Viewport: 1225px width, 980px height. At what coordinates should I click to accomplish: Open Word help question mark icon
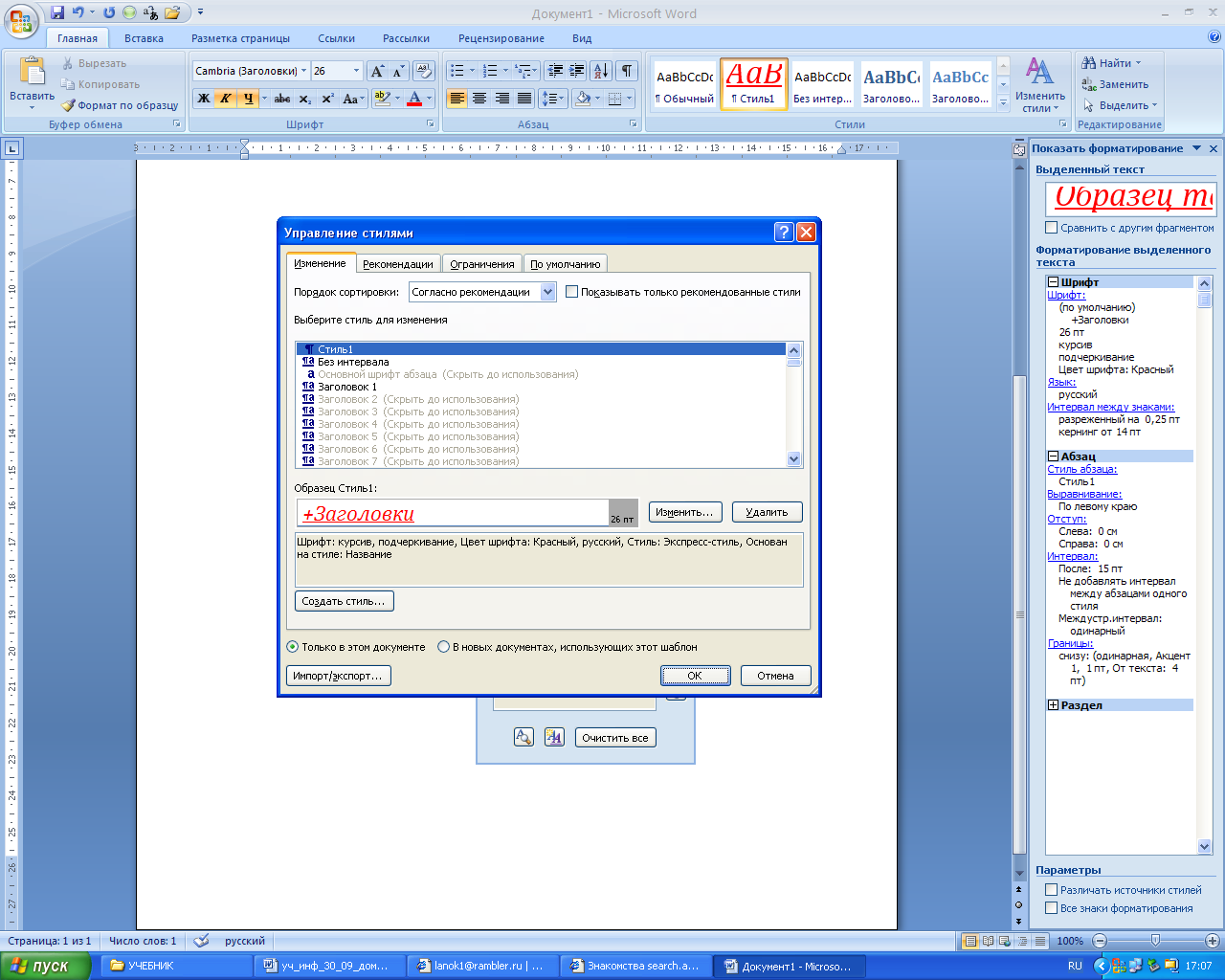(x=1214, y=37)
